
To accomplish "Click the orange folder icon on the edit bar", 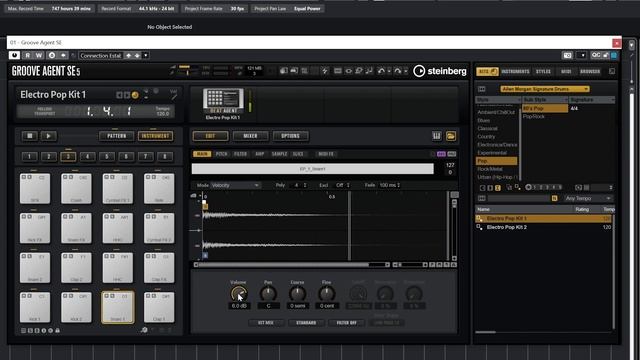I will click(451, 136).
